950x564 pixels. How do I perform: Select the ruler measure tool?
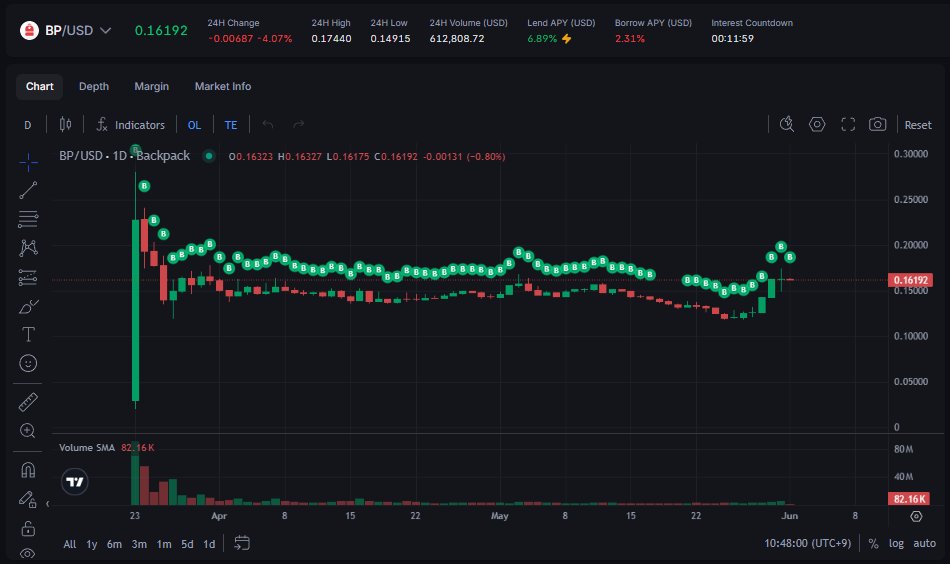[28, 402]
